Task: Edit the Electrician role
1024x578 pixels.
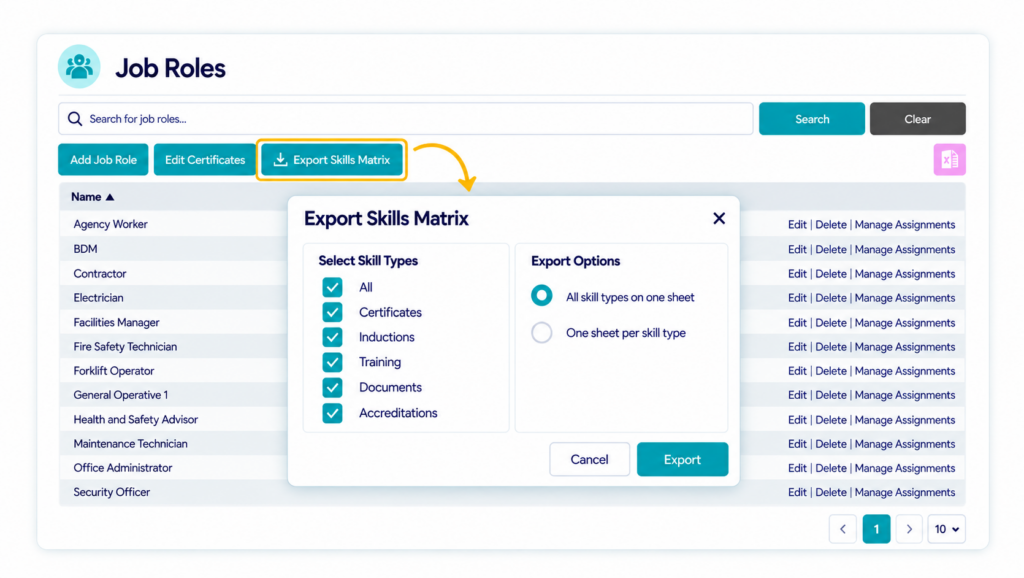Action: (x=797, y=298)
